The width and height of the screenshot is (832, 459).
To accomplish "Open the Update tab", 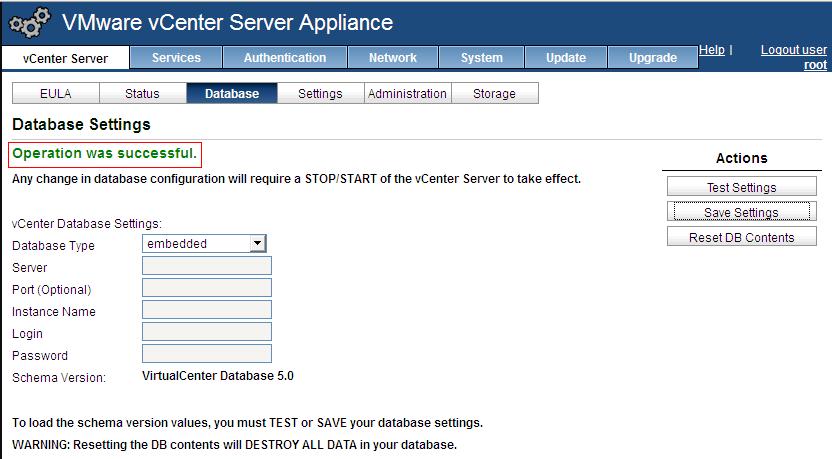I will (566, 57).
